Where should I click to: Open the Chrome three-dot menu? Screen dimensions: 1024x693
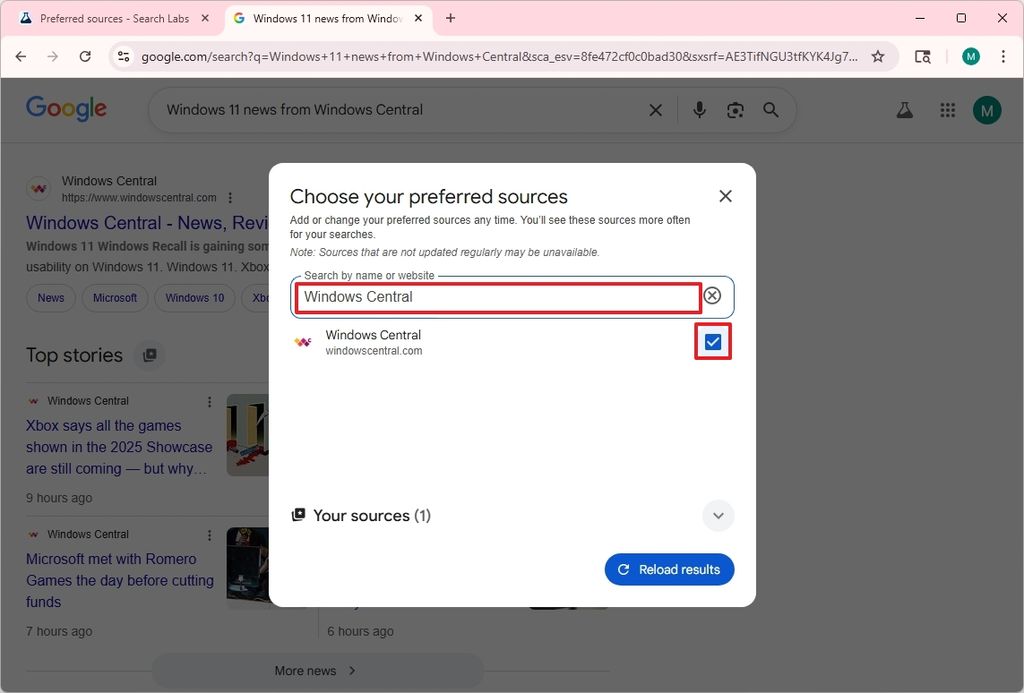click(1003, 57)
